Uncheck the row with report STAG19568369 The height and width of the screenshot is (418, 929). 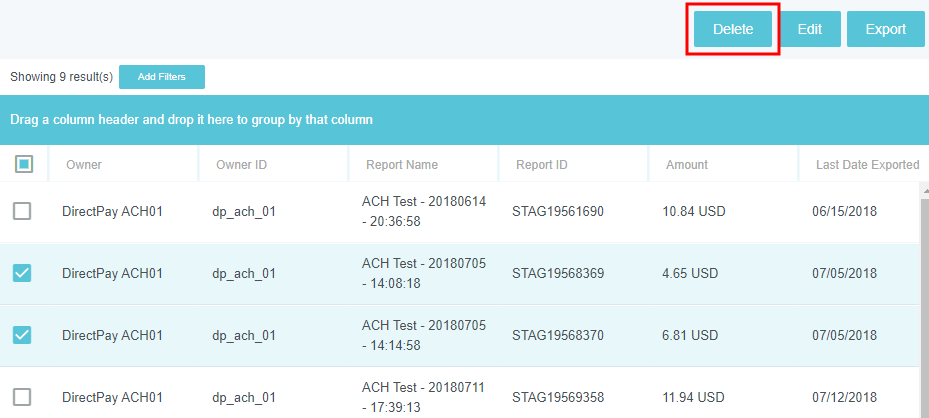click(x=22, y=273)
